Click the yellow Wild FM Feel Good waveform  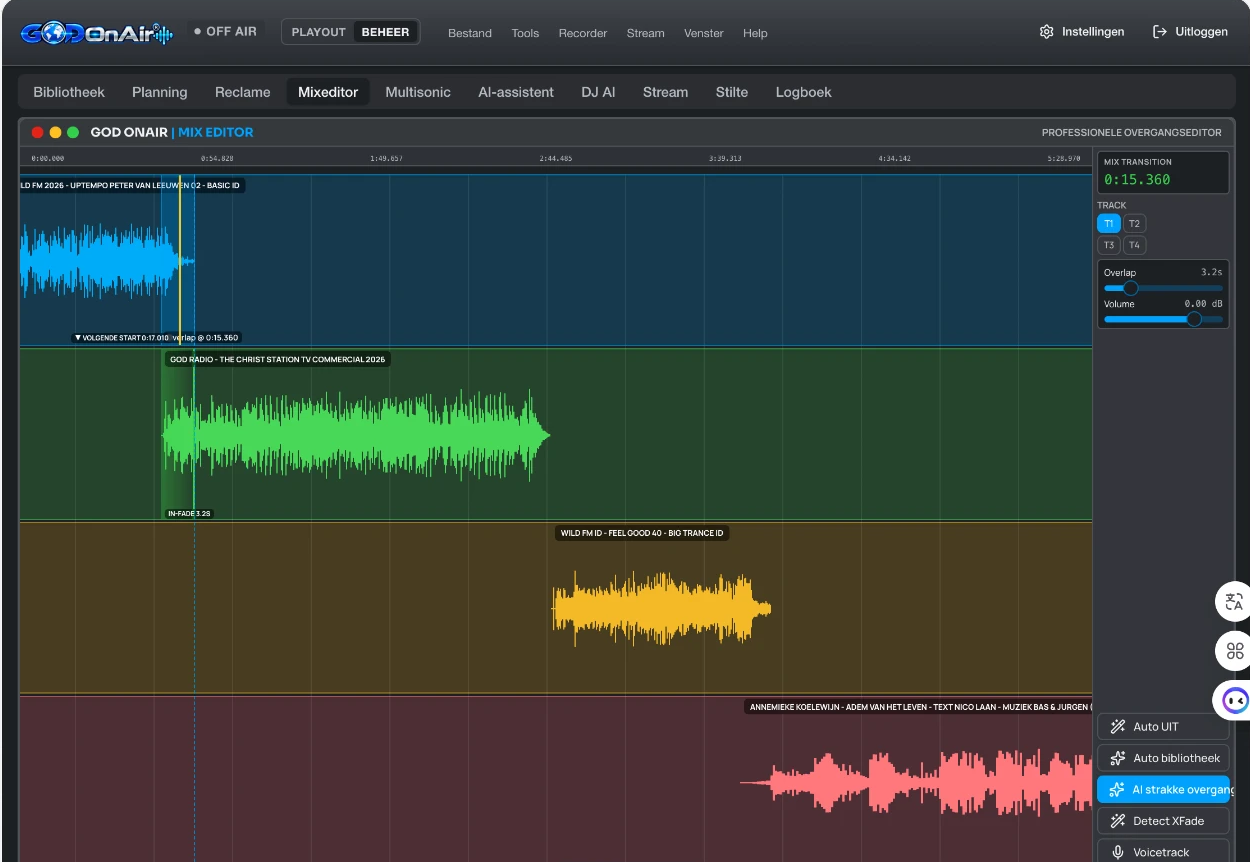point(661,608)
